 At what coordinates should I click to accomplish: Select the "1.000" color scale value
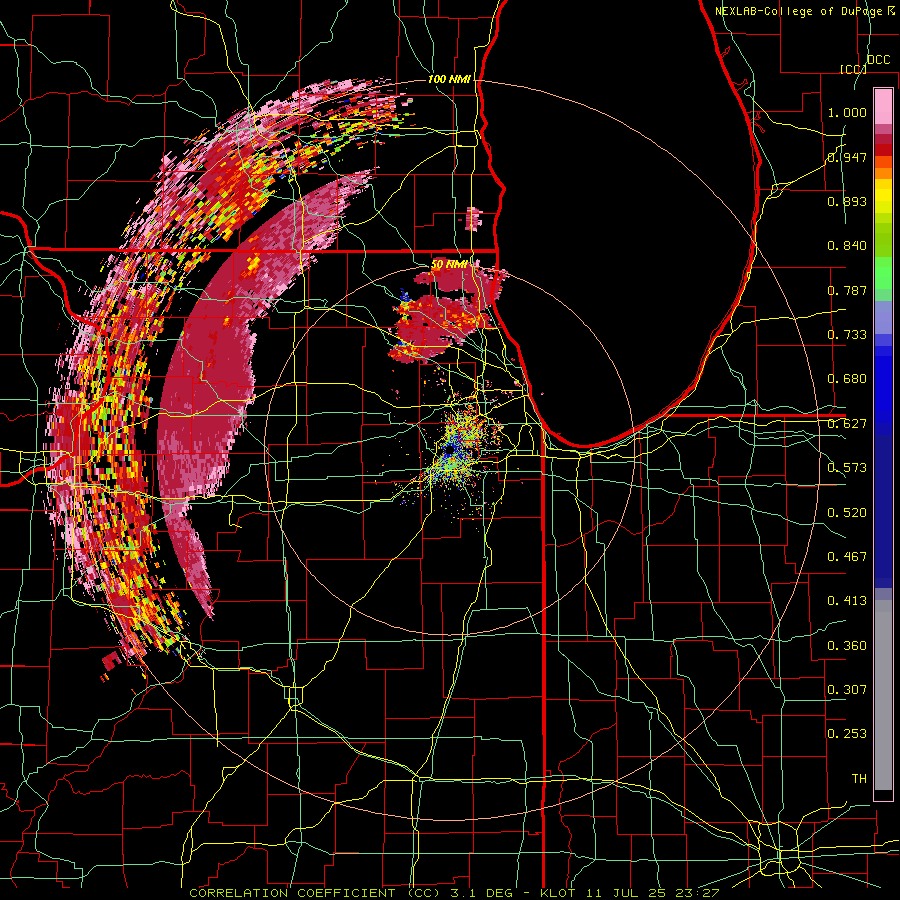(847, 112)
